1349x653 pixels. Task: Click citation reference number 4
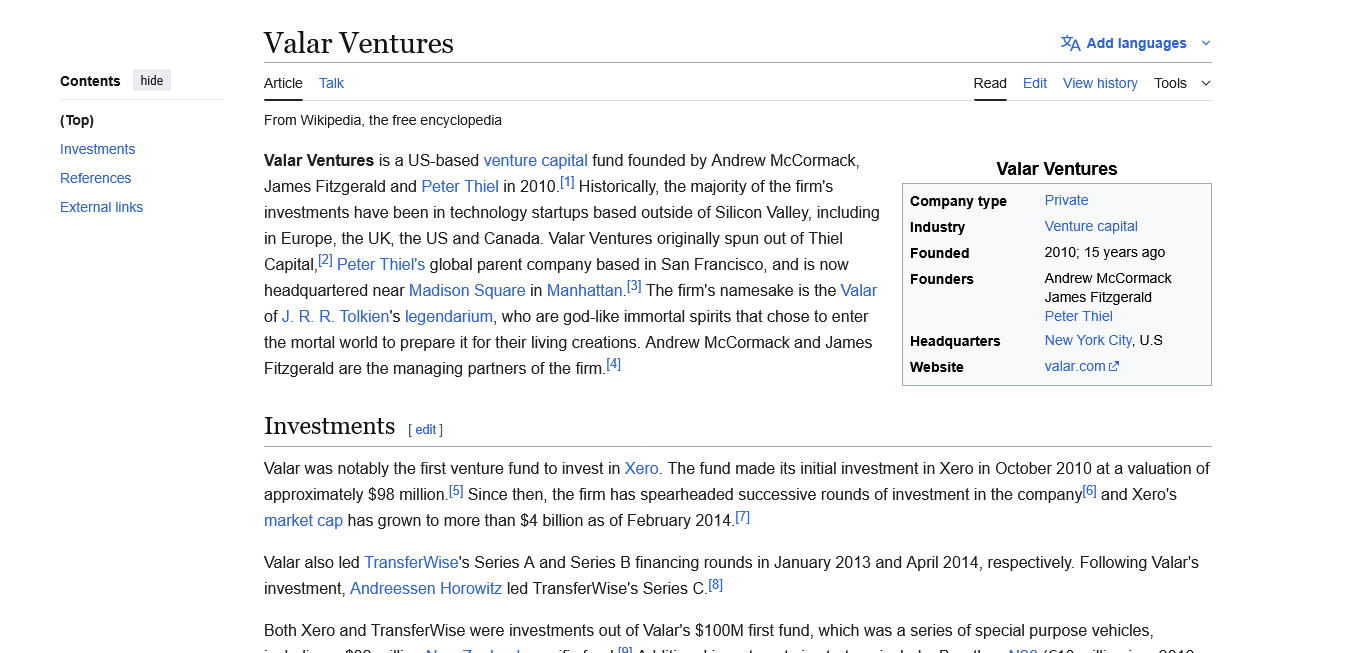614,364
